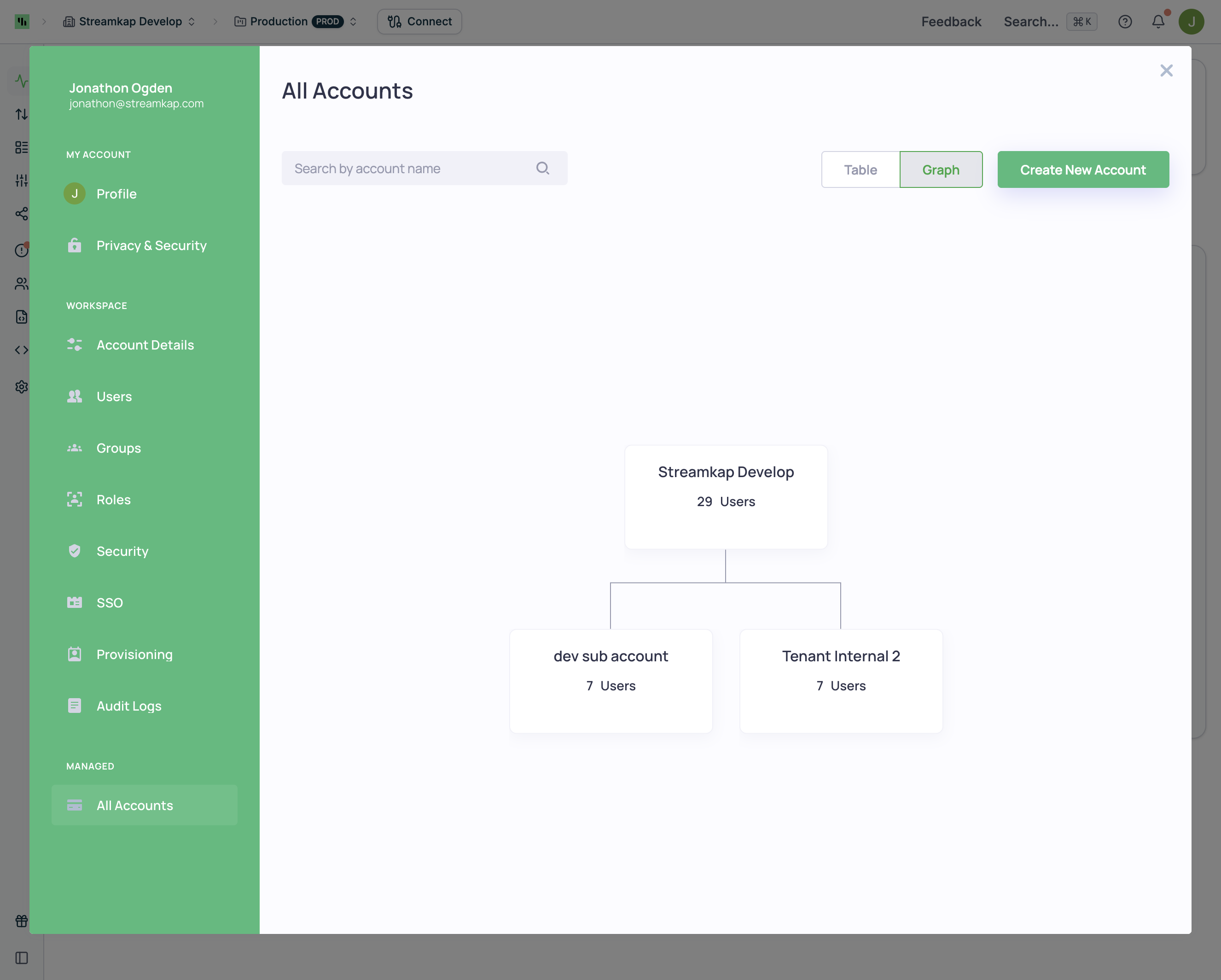This screenshot has height=980, width=1221.
Task: Switch to the Graph view toggle
Action: [x=941, y=169]
